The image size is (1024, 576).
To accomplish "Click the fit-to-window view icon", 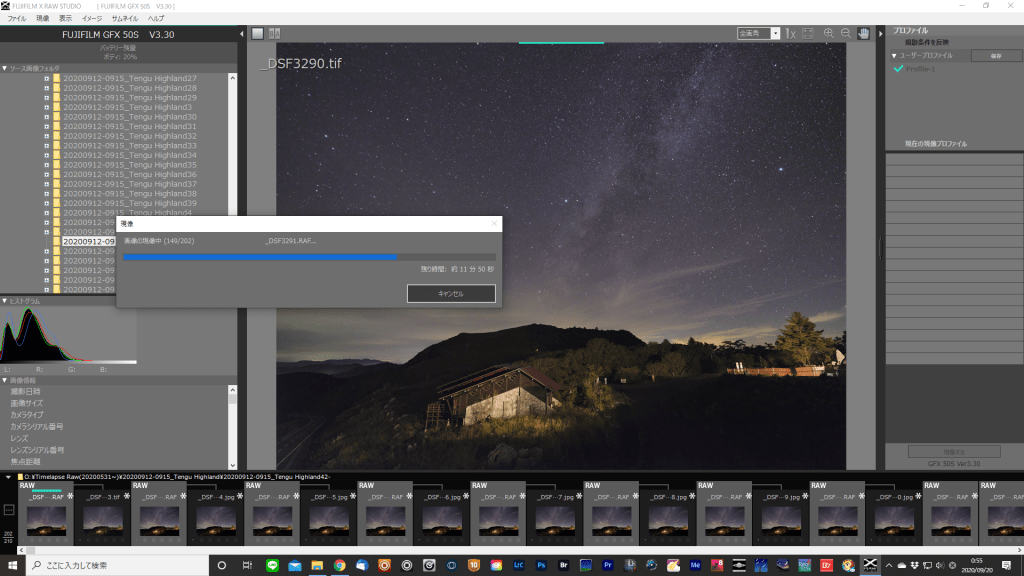I will coord(808,33).
